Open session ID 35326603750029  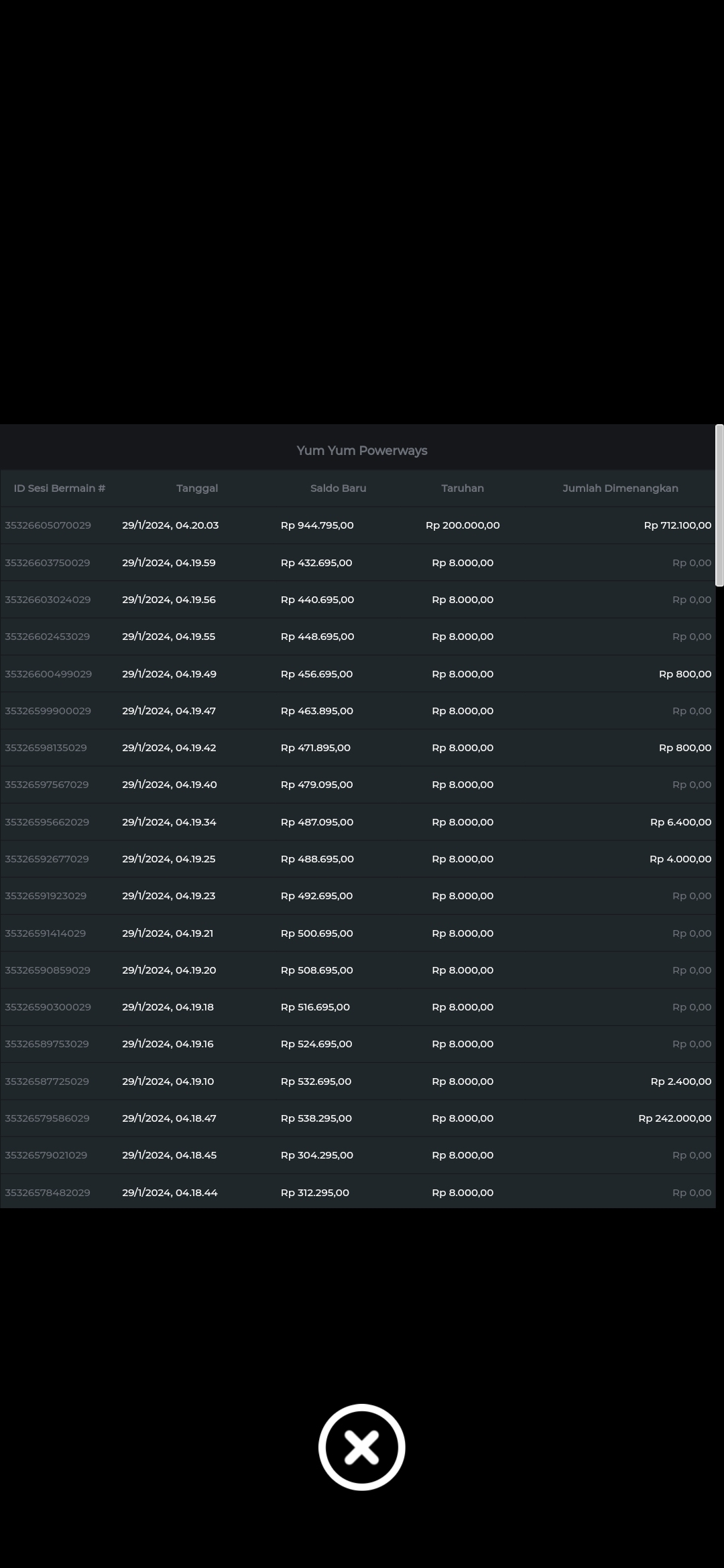[x=48, y=563]
